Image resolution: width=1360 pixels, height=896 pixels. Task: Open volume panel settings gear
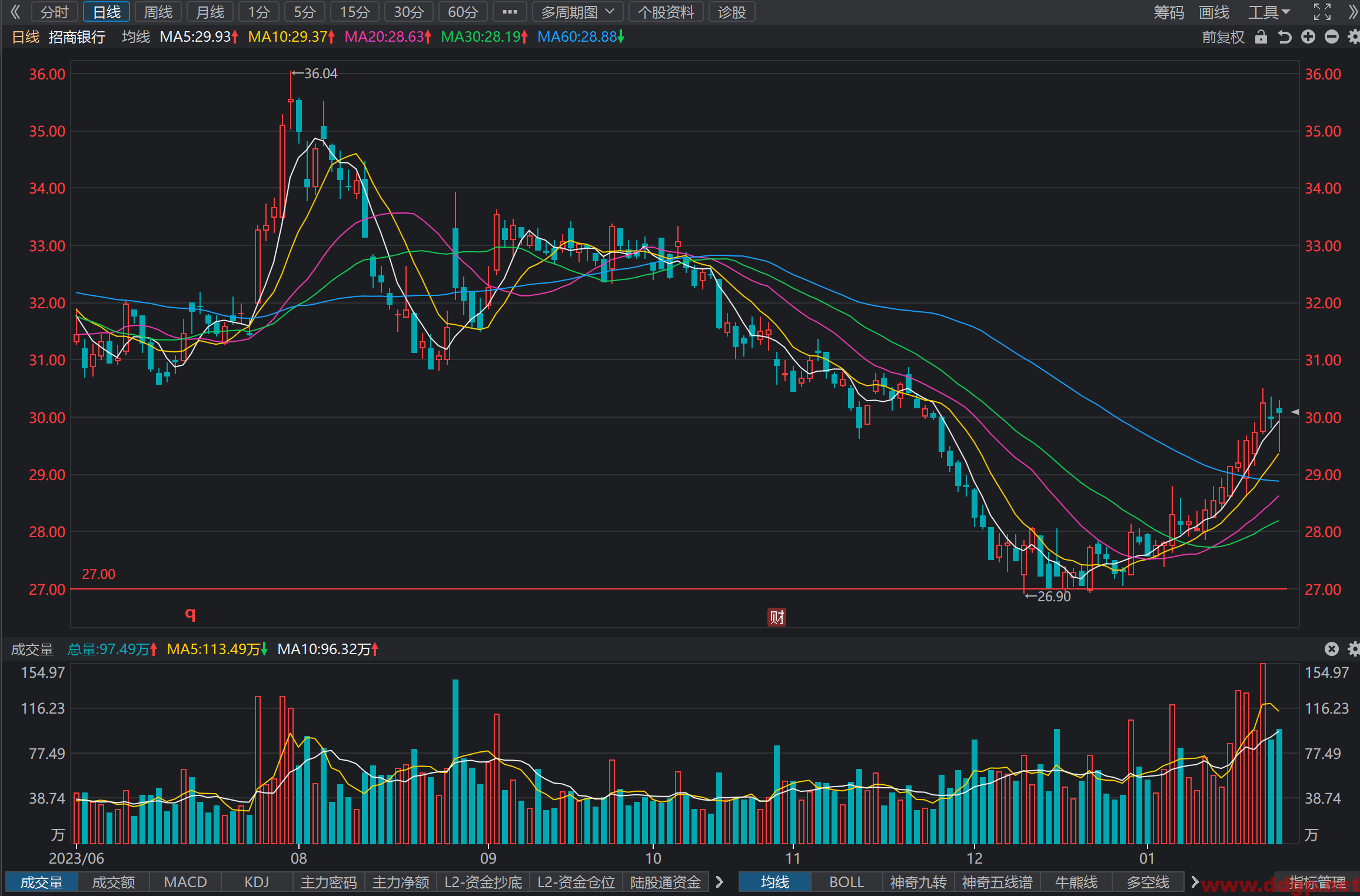click(x=1354, y=649)
